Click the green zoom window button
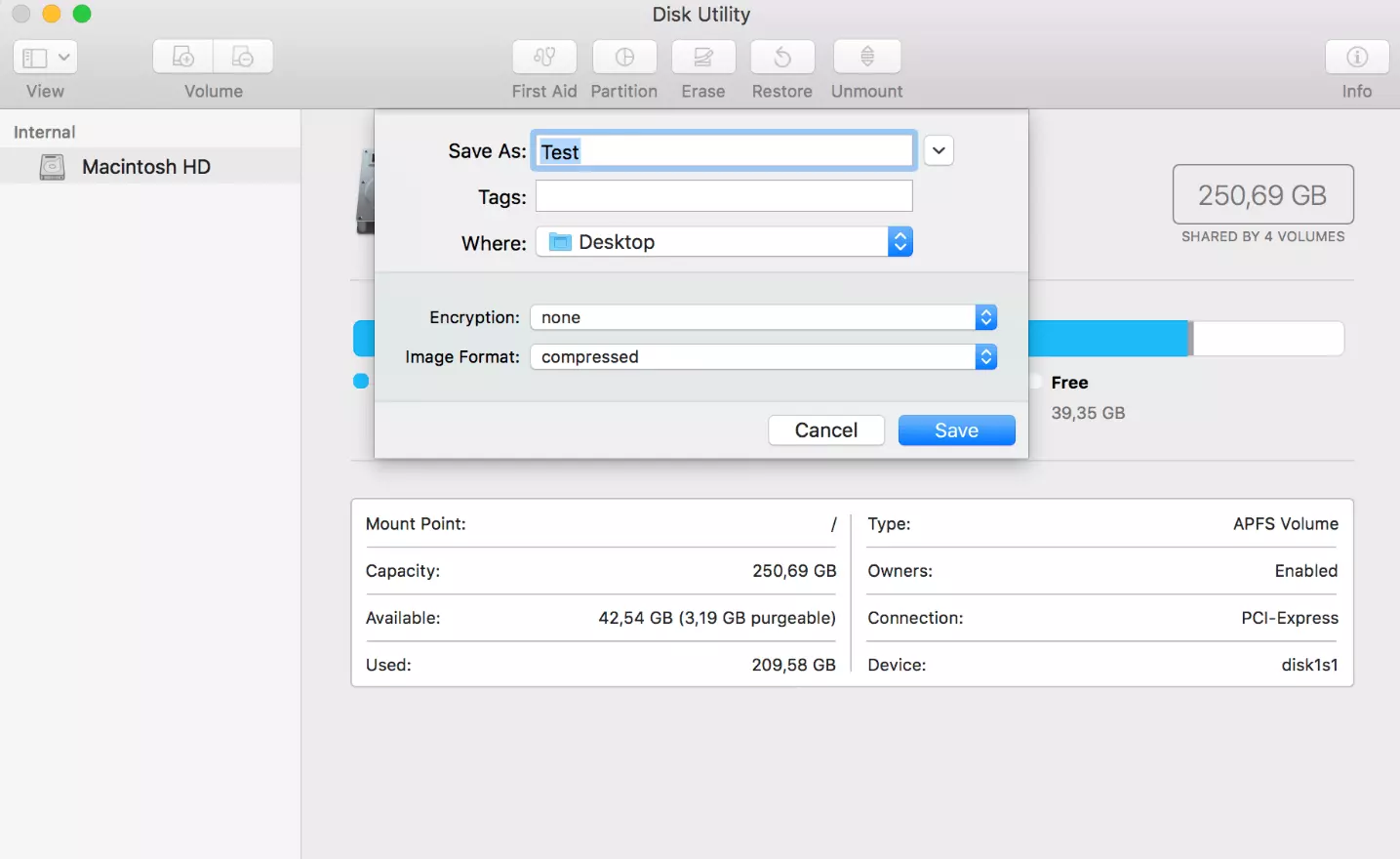The width and height of the screenshot is (1400, 859). [82, 14]
